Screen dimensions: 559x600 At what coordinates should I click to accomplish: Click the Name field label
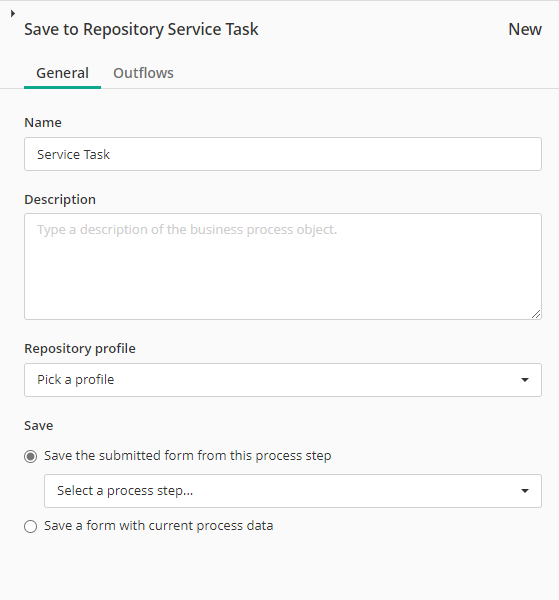(x=43, y=122)
